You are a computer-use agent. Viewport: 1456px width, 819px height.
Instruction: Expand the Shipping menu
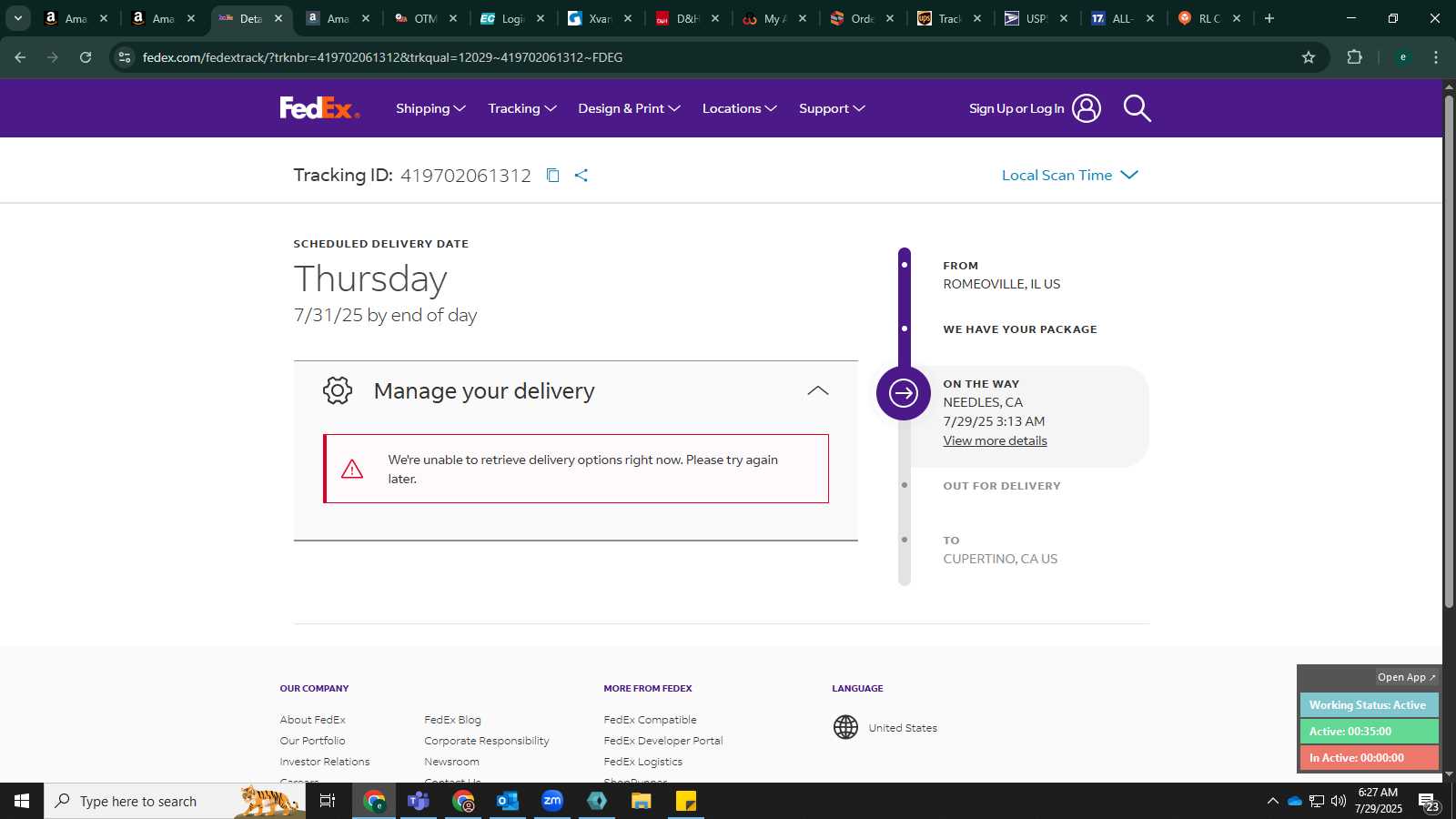point(430,108)
